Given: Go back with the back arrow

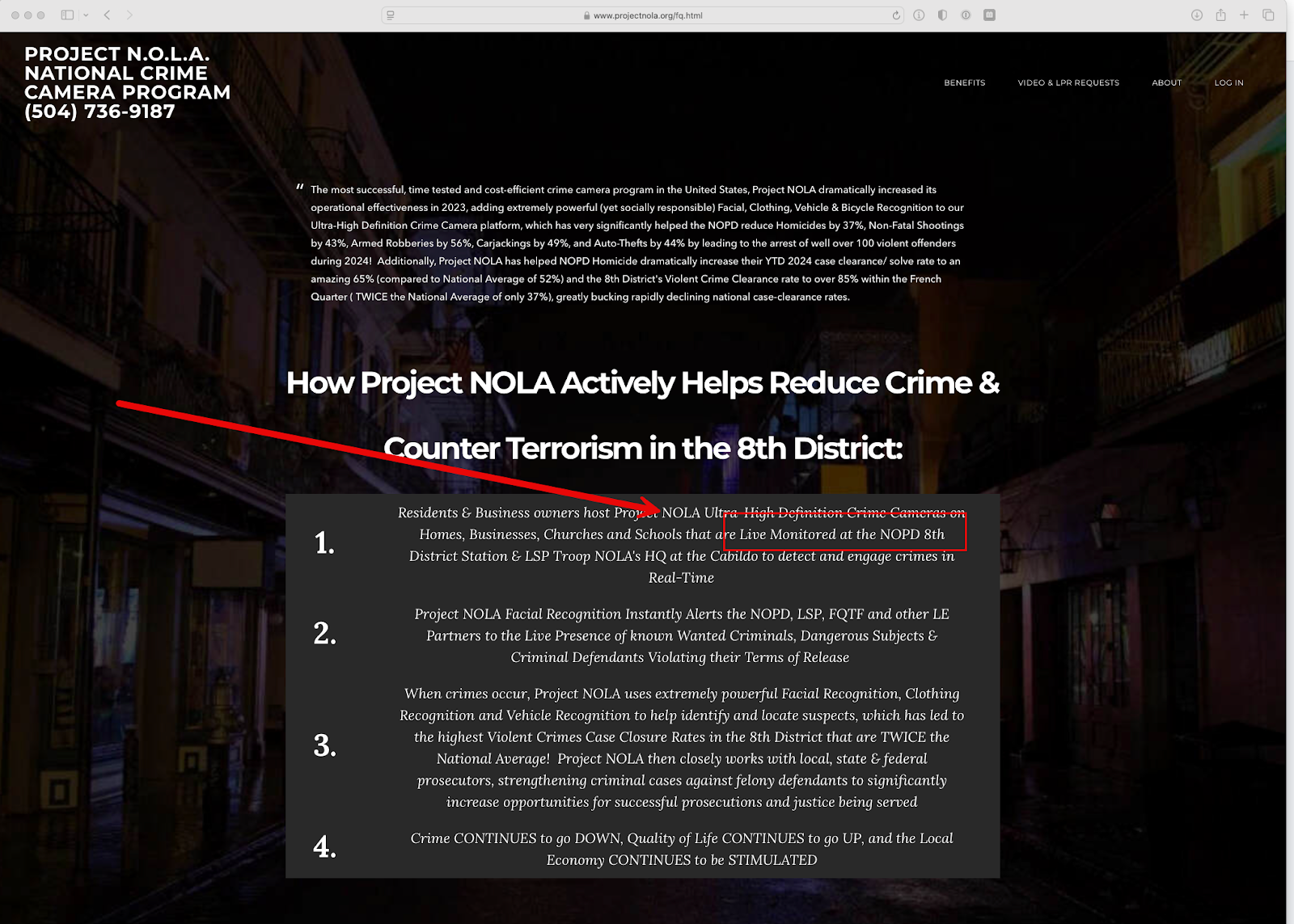Looking at the screenshot, I should point(107,15).
